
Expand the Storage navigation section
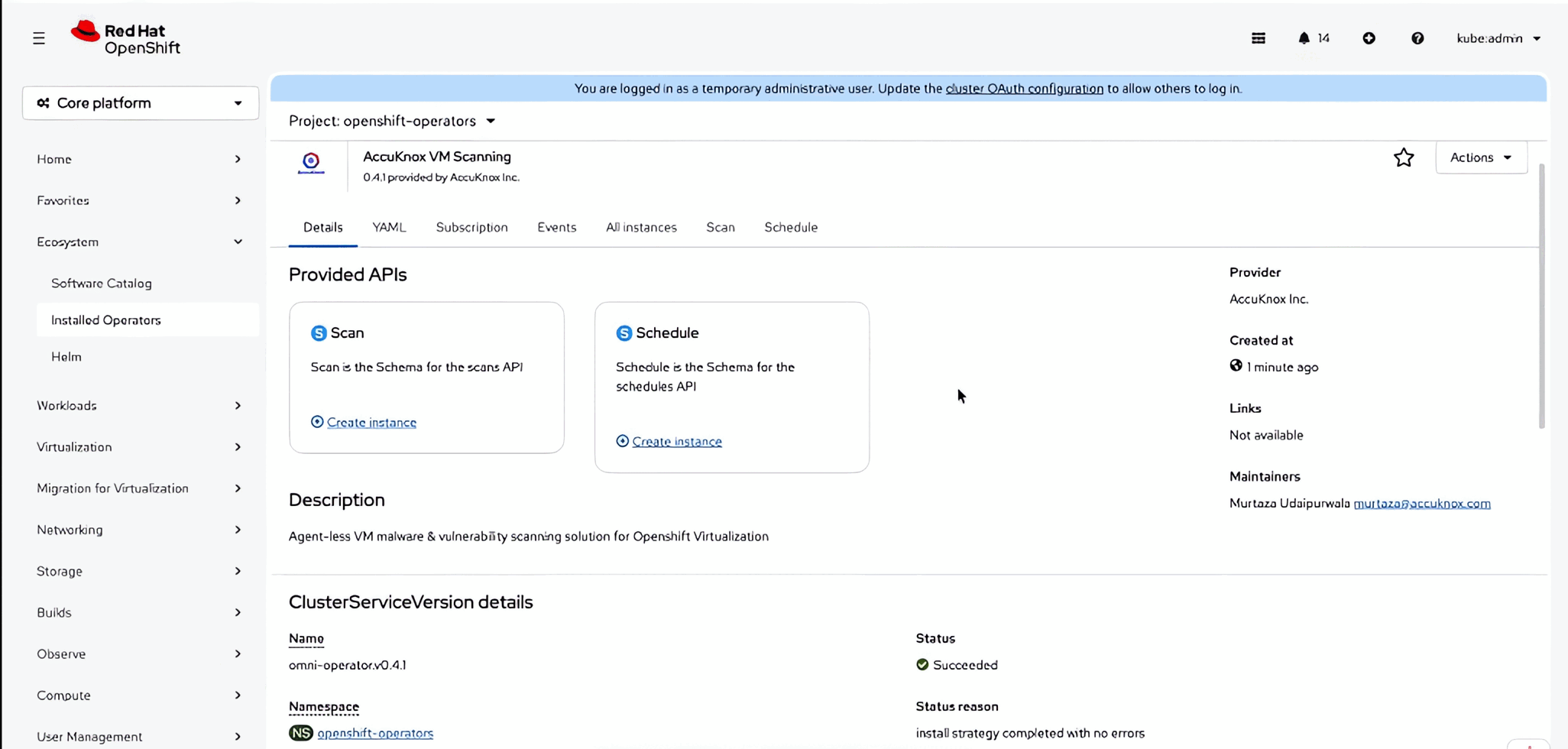[140, 571]
